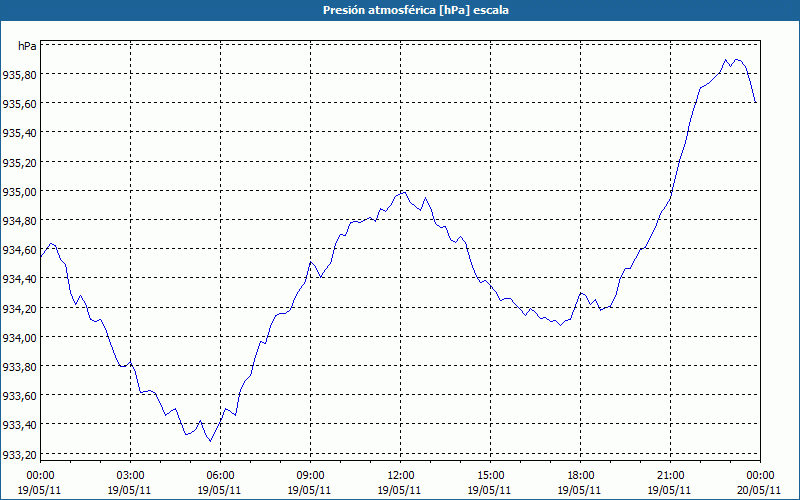This screenshot has height=500, width=800.
Task: Pick the 933,60 pressure label
Action: (x=19, y=395)
